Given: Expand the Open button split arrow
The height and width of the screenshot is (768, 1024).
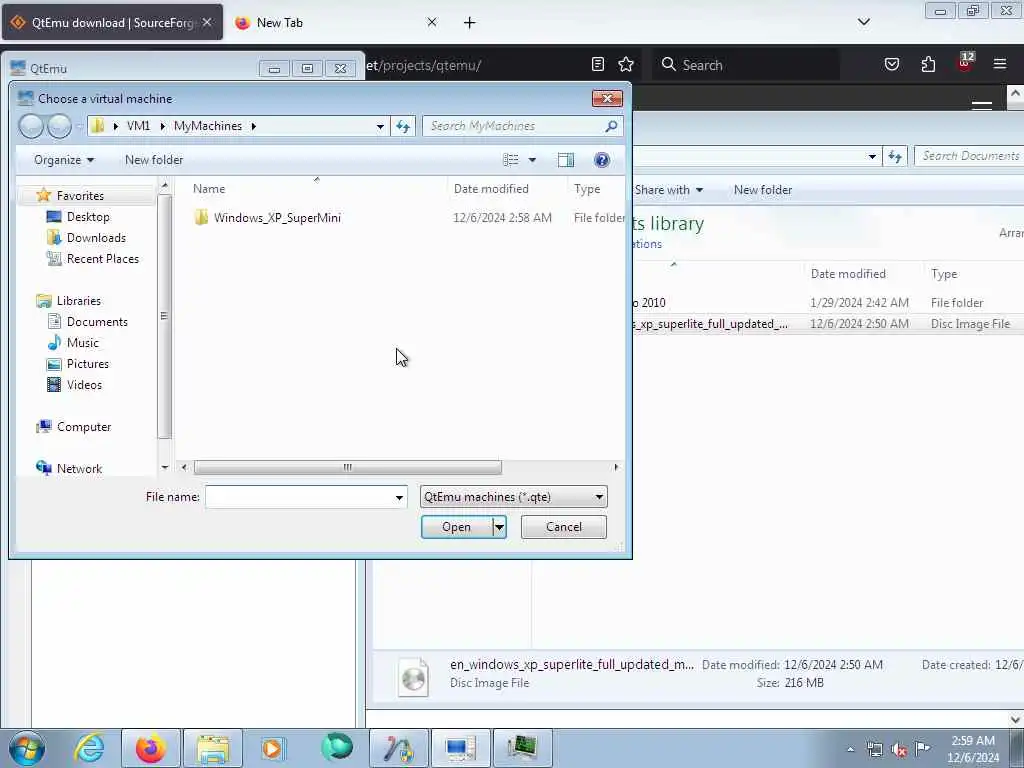Looking at the screenshot, I should pos(500,527).
